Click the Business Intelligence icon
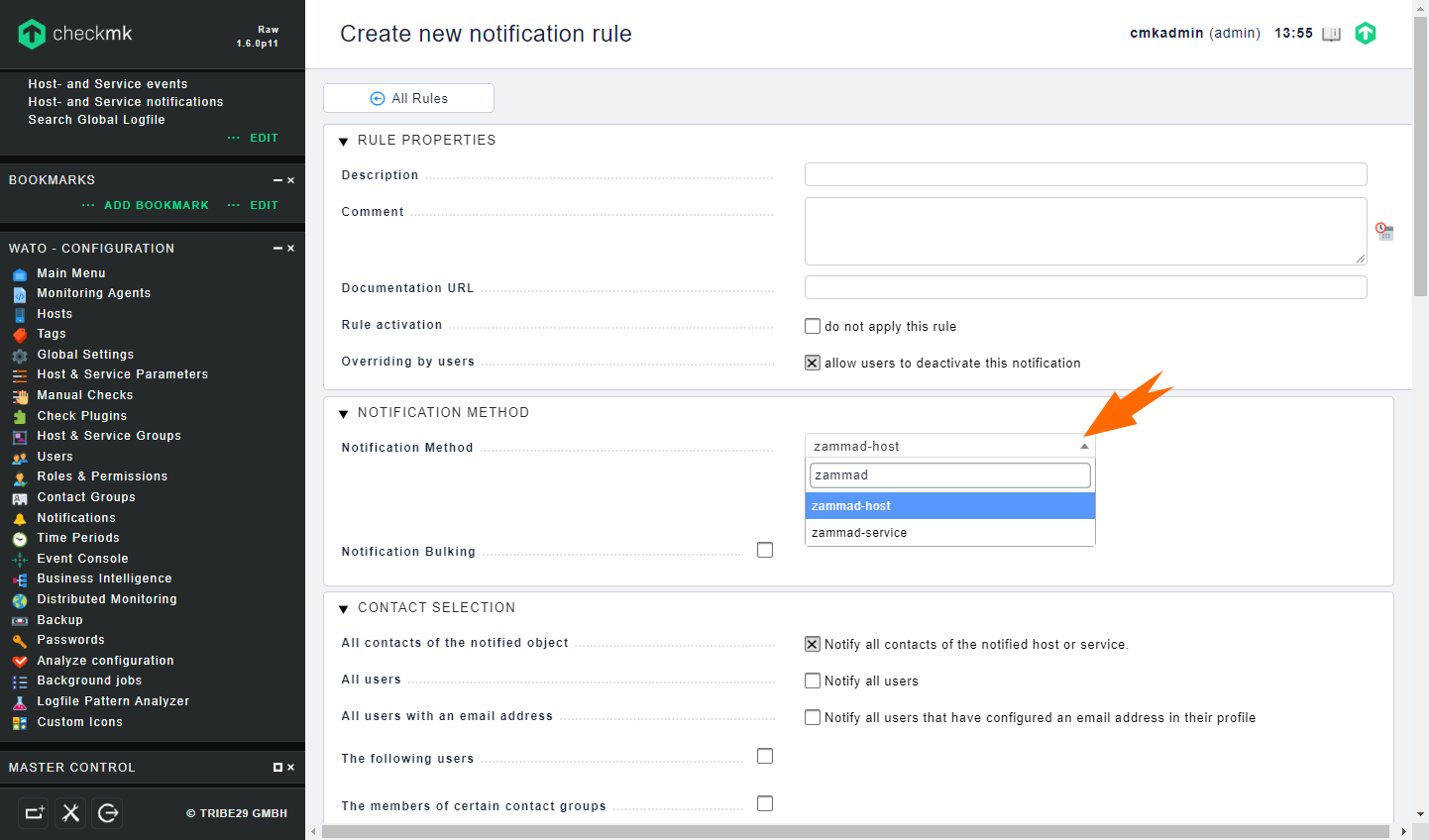This screenshot has width=1429, height=840. click(x=20, y=579)
